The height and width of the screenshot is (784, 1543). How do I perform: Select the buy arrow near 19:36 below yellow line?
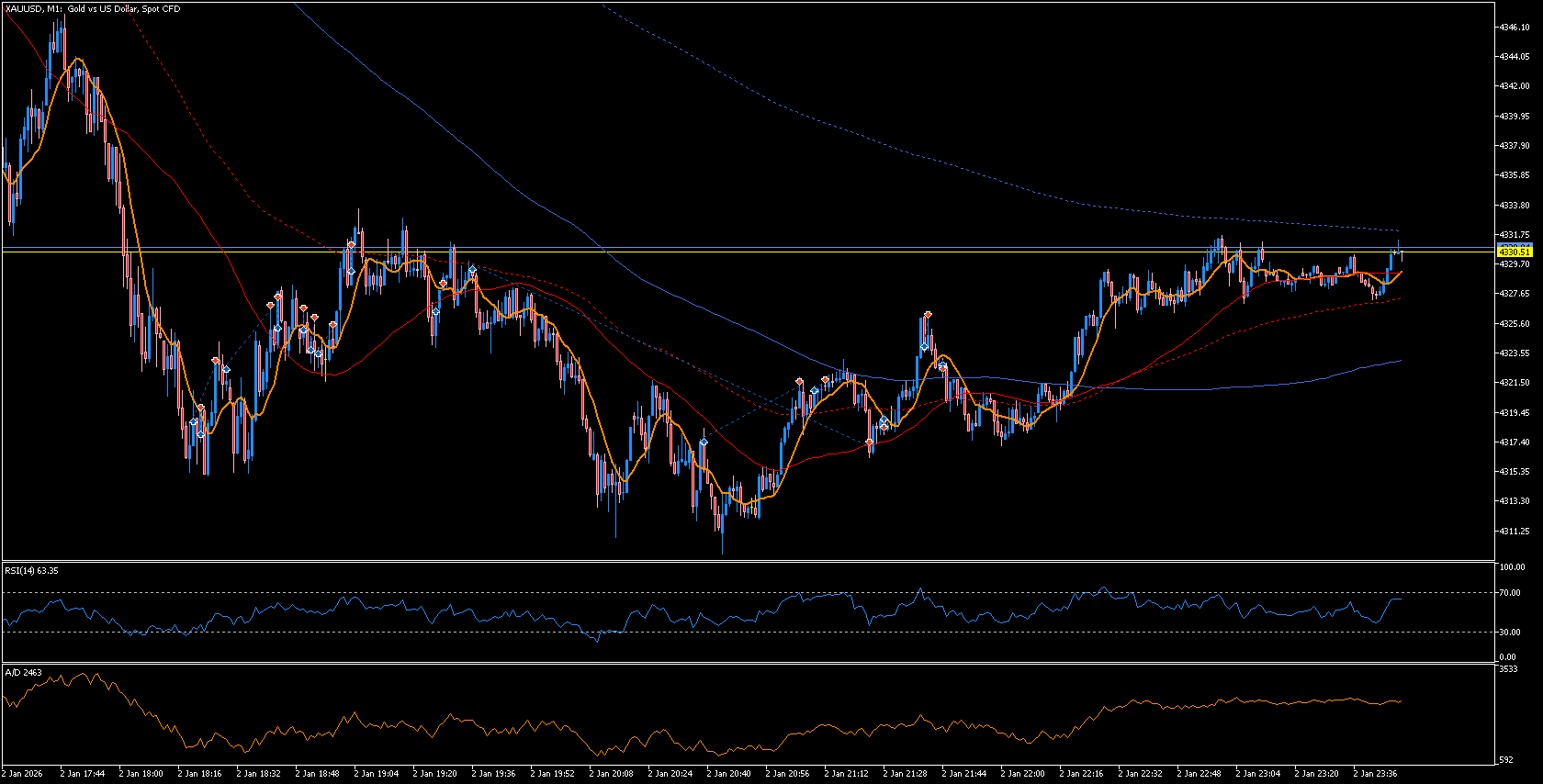[x=472, y=271]
